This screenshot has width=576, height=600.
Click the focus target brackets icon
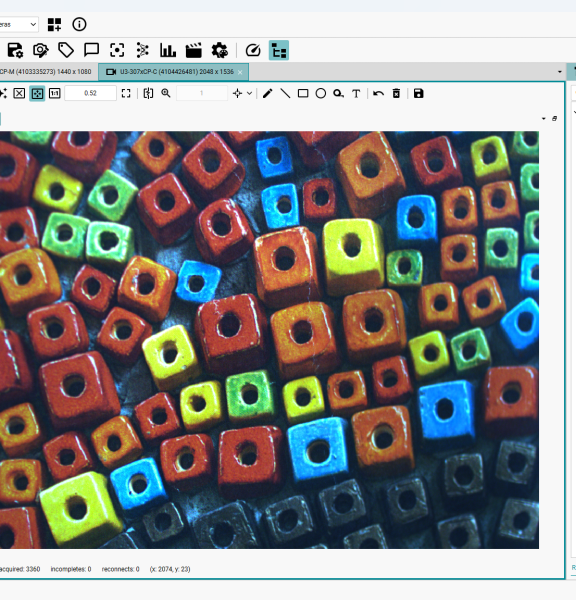[117, 50]
